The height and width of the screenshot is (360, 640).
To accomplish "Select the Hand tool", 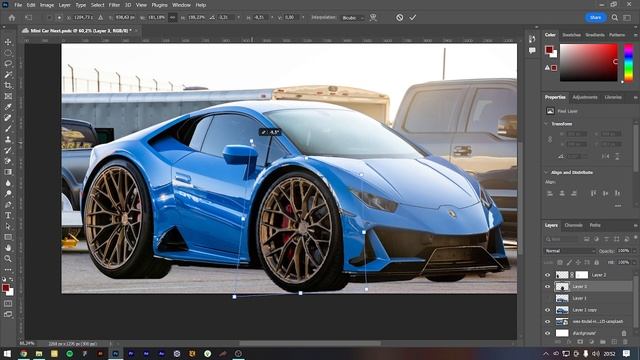I will click(x=8, y=248).
